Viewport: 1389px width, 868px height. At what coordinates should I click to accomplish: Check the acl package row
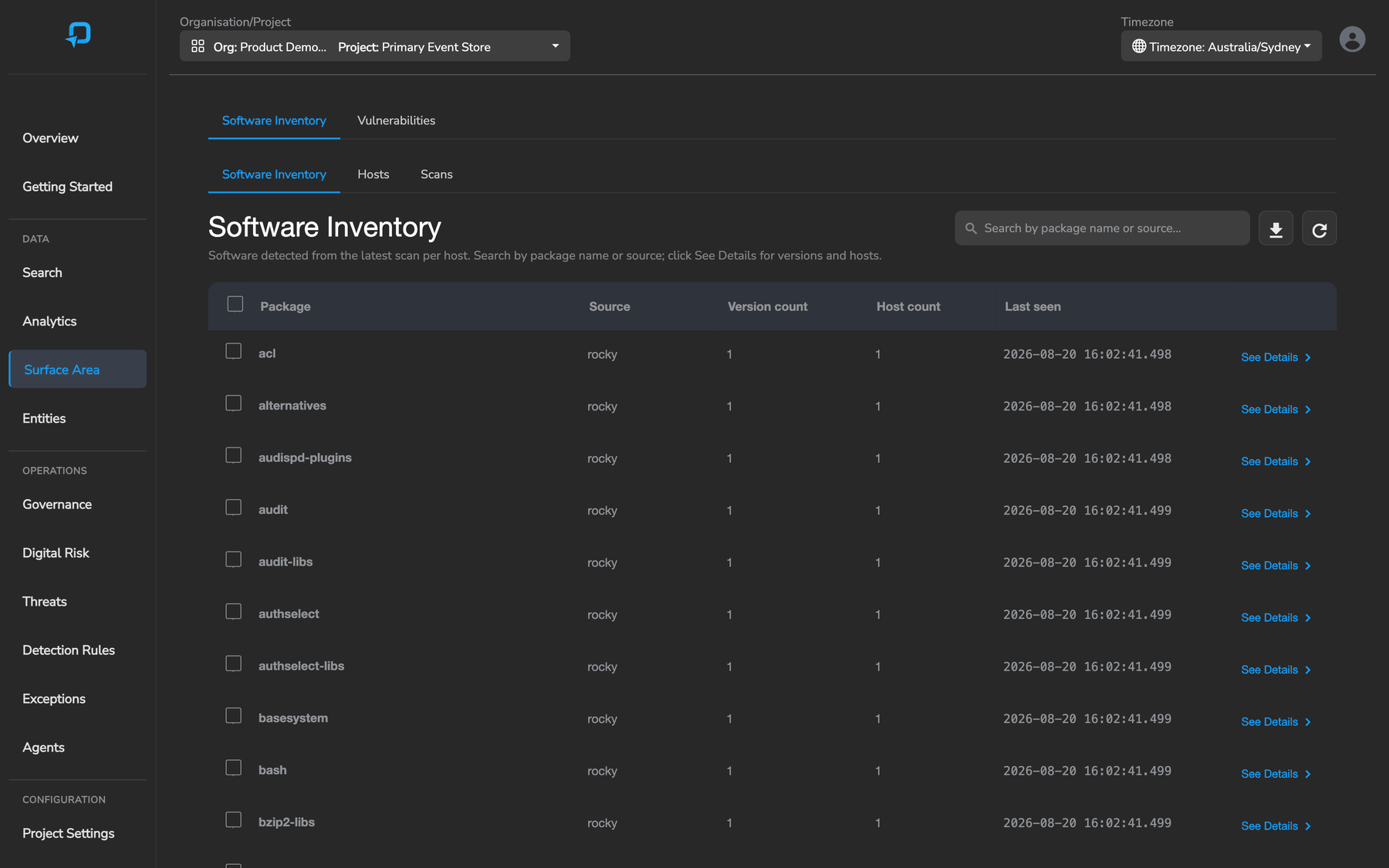(x=233, y=351)
